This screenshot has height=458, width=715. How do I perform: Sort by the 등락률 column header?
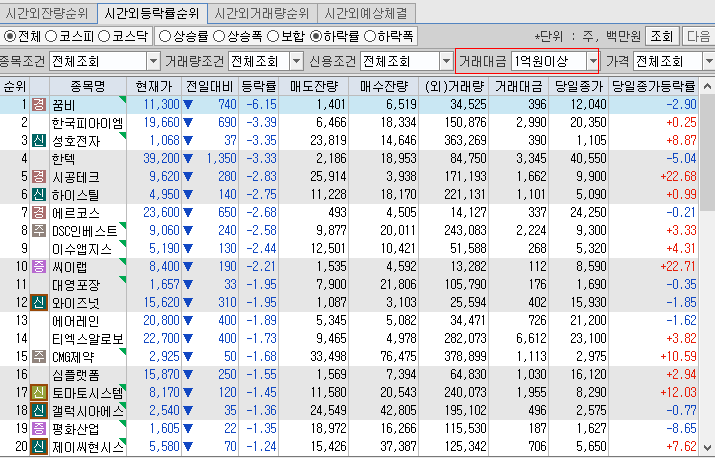[x=259, y=86]
